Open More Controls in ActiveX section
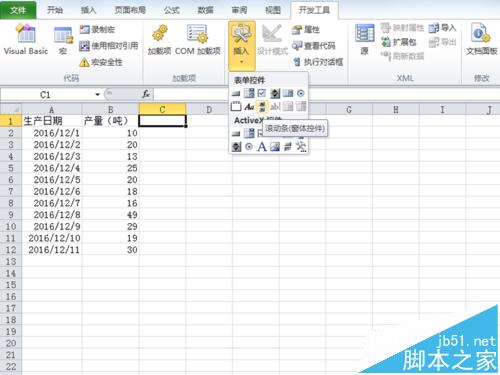The height and width of the screenshot is (375, 500). point(301,147)
